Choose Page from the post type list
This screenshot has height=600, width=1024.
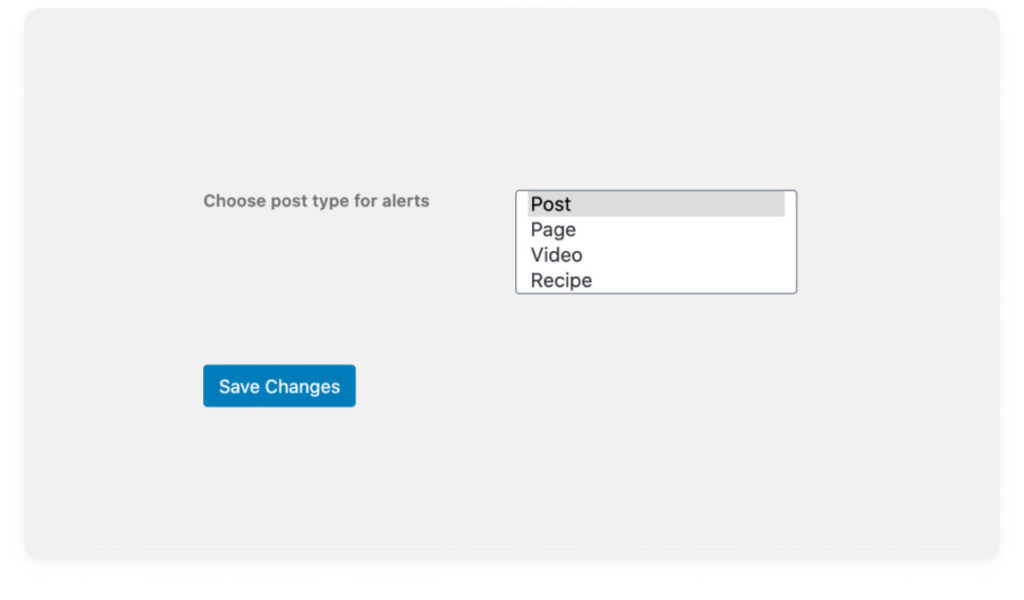(656, 230)
